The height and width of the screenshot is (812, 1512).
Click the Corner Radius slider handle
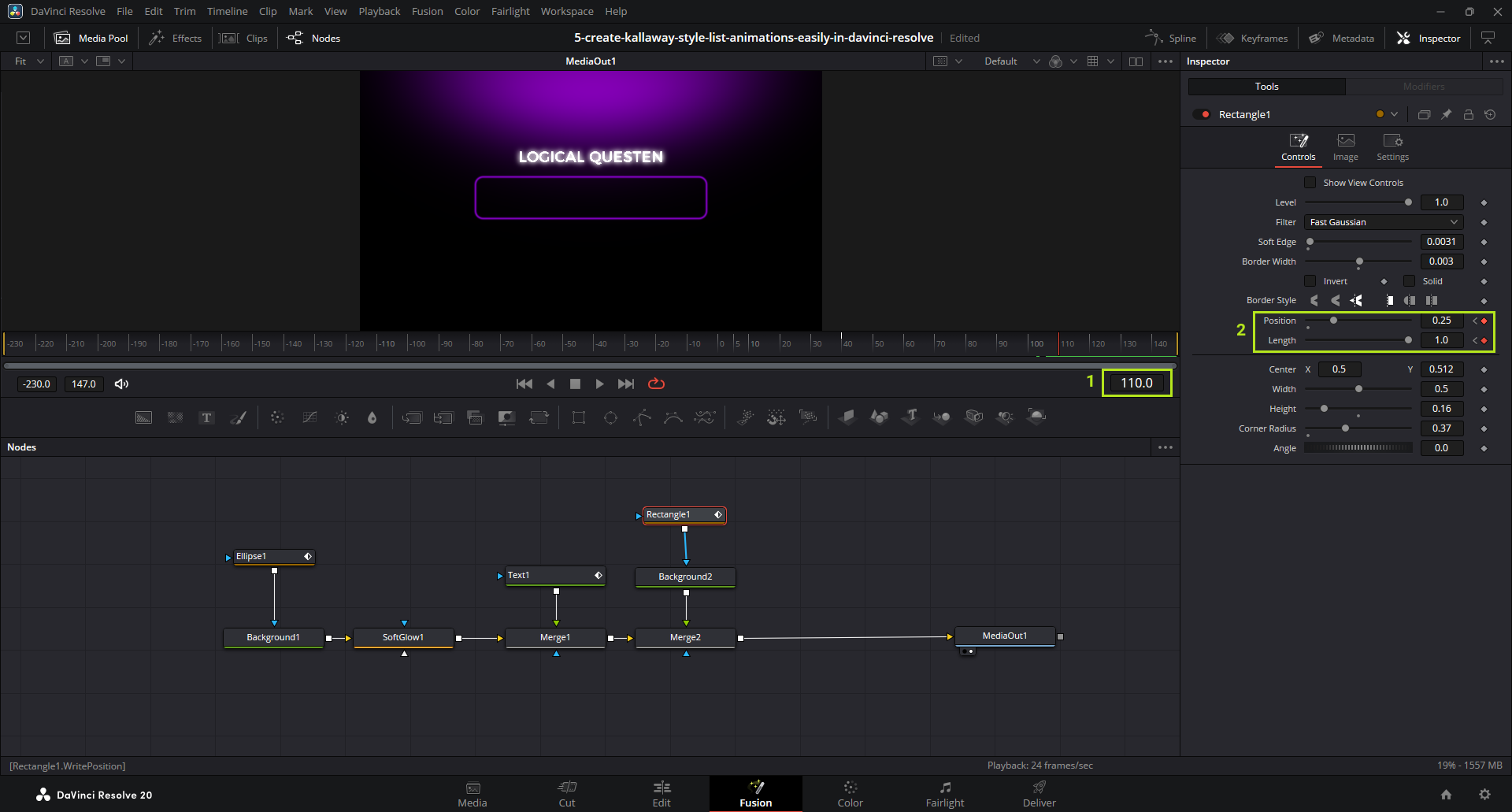[1345, 428]
